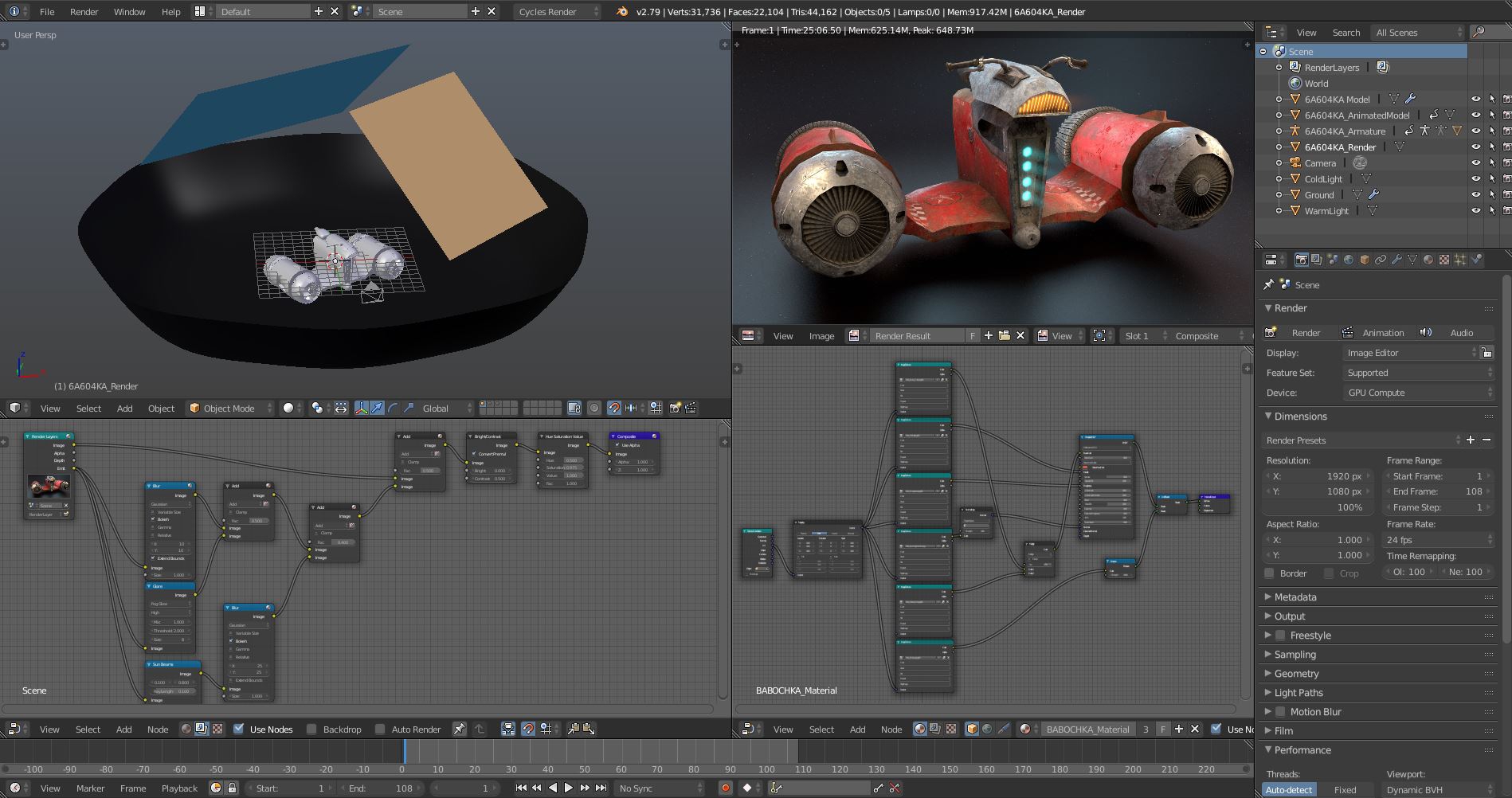Screen dimensions: 1512x798
Task: Toggle the Use Nodes checkbox in compositor header
Action: click(238, 729)
